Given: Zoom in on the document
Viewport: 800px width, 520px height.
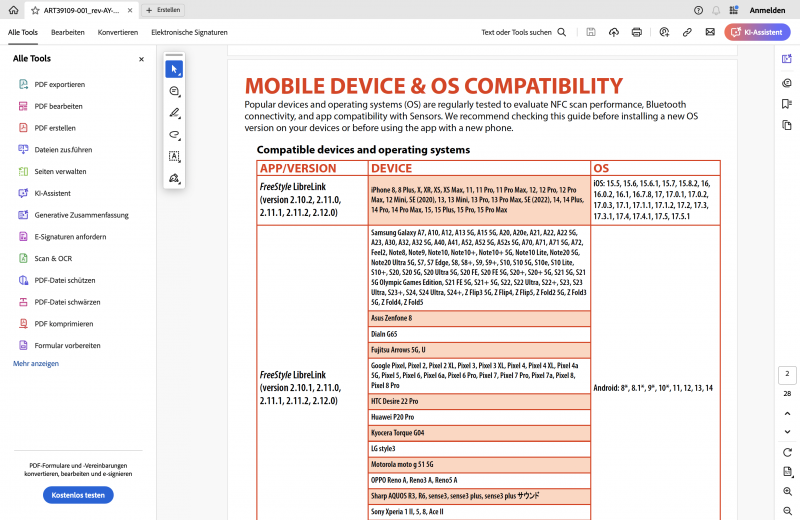Looking at the screenshot, I should pyautogui.click(x=787, y=491).
